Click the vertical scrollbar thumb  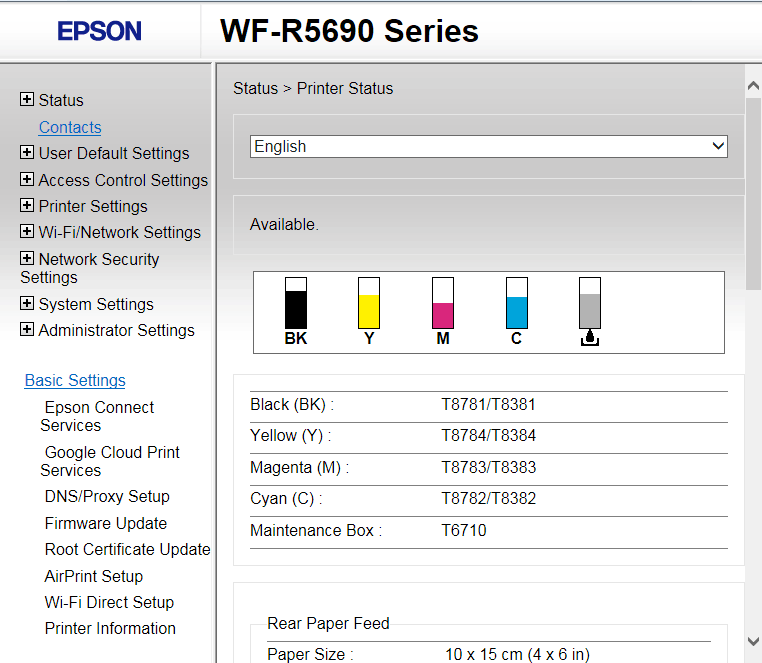pyautogui.click(x=753, y=194)
